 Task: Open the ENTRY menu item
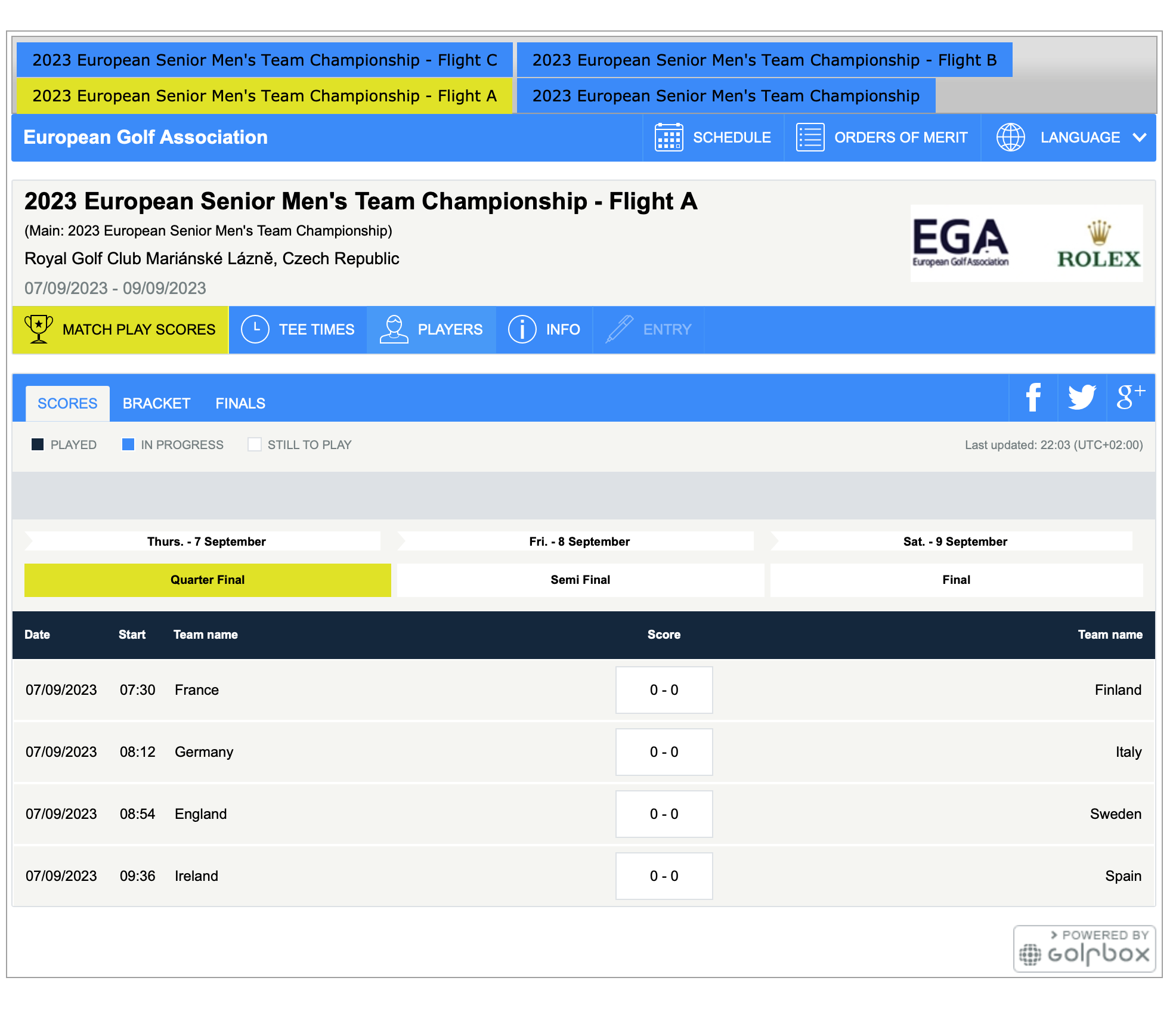pyautogui.click(x=649, y=330)
